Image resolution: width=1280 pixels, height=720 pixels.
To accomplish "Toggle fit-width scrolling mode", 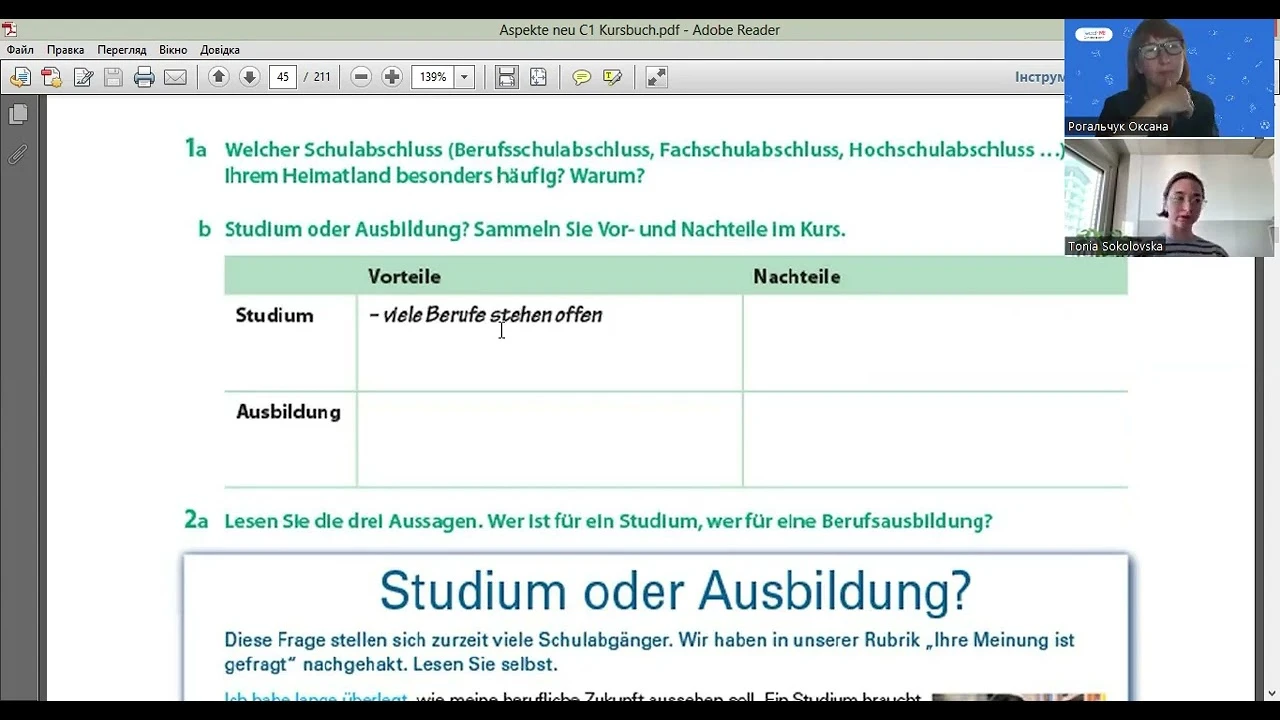I will point(507,77).
